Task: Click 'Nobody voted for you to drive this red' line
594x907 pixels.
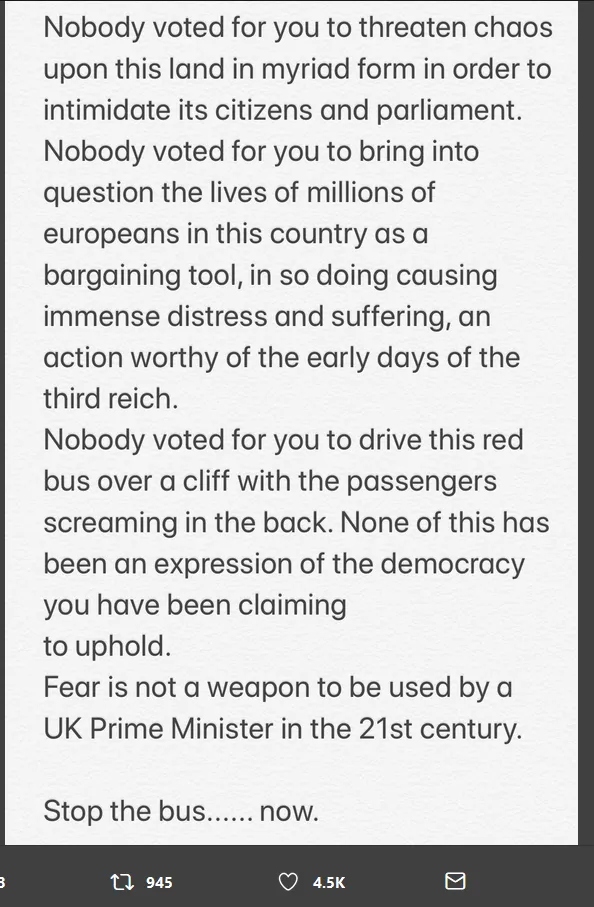Action: click(x=283, y=440)
